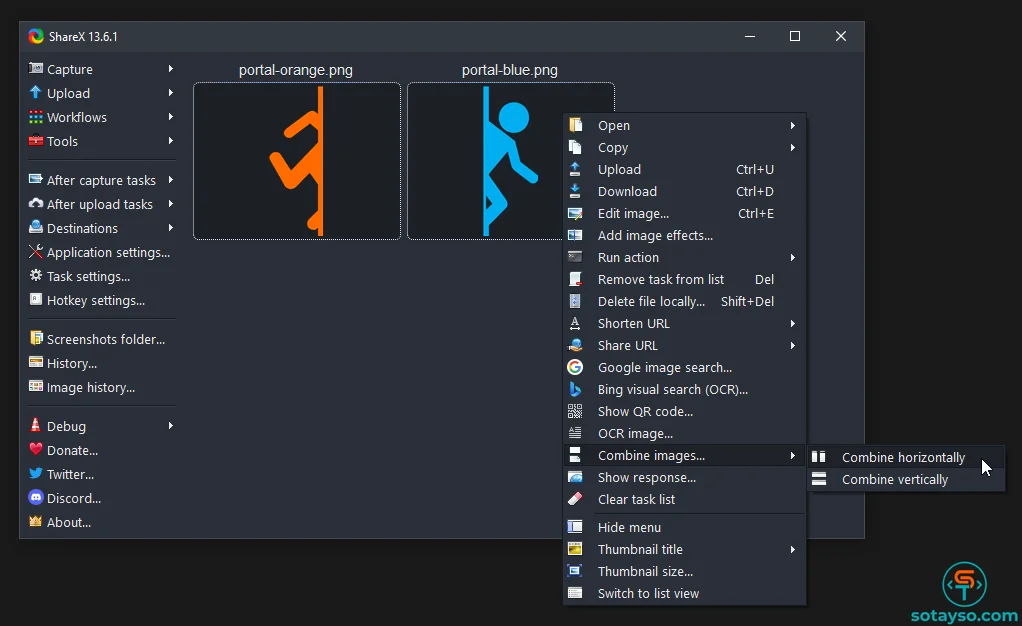Viewport: 1022px width, 626px height.
Task: Click the portal-orange.png file name label
Action: [296, 70]
